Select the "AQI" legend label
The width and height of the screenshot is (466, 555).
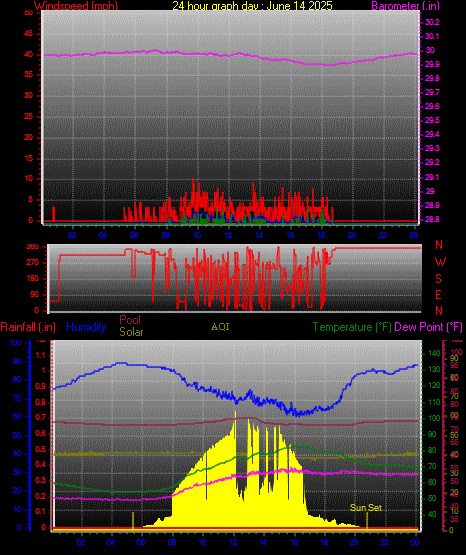pyautogui.click(x=220, y=327)
